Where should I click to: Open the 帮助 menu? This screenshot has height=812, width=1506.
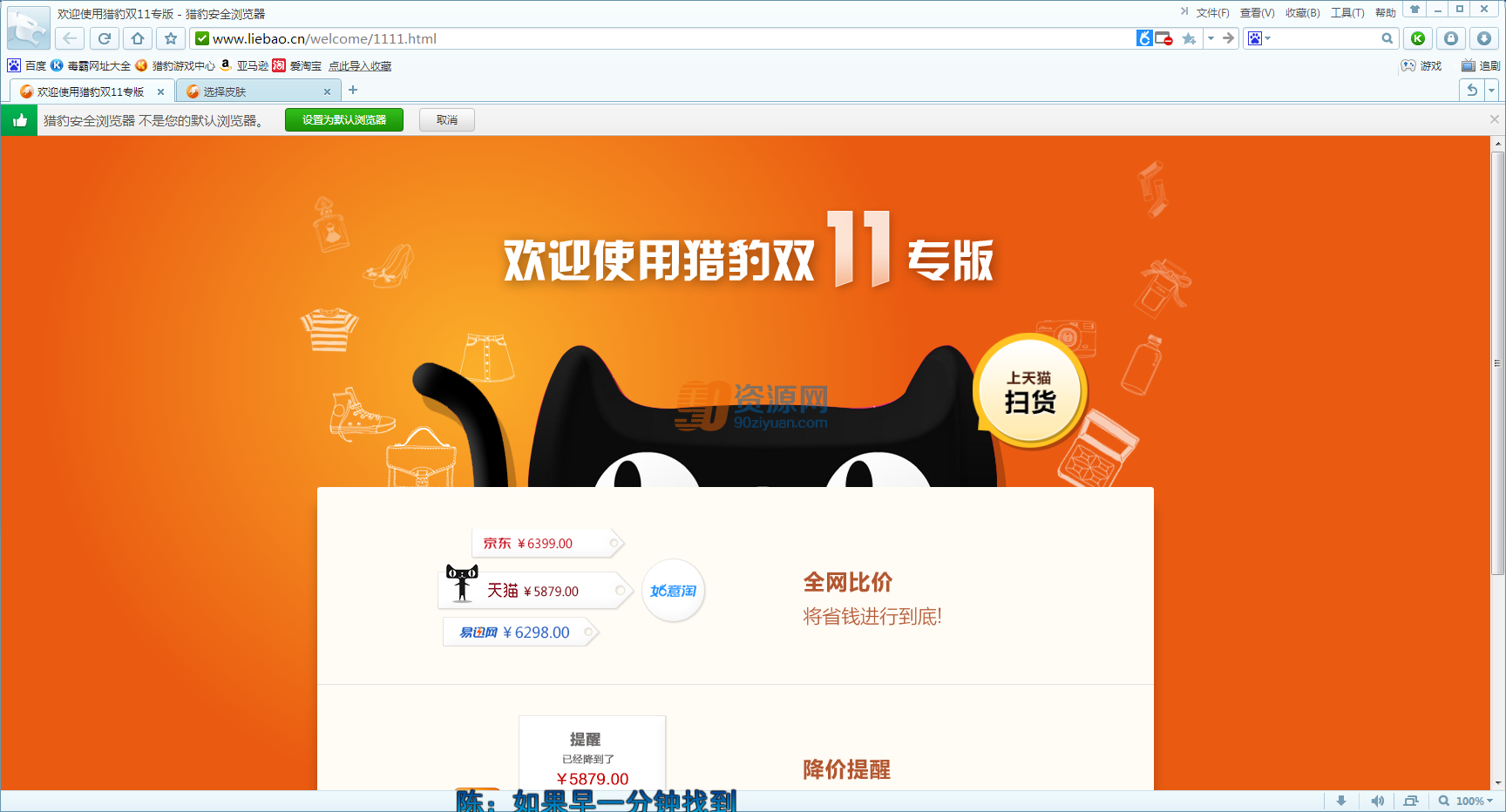pyautogui.click(x=1385, y=13)
